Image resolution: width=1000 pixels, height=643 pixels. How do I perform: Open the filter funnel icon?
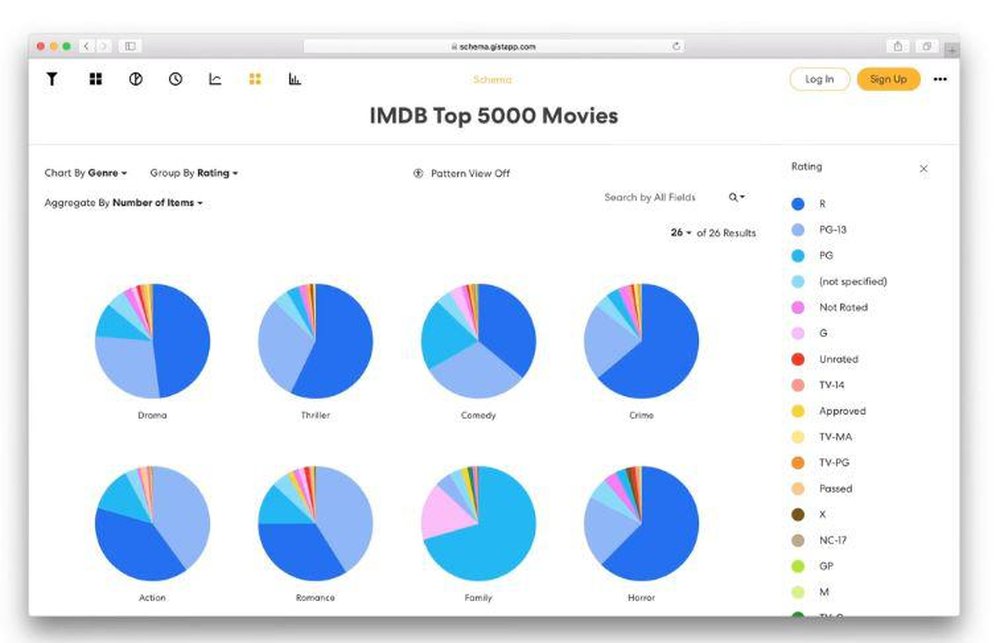tap(52, 79)
